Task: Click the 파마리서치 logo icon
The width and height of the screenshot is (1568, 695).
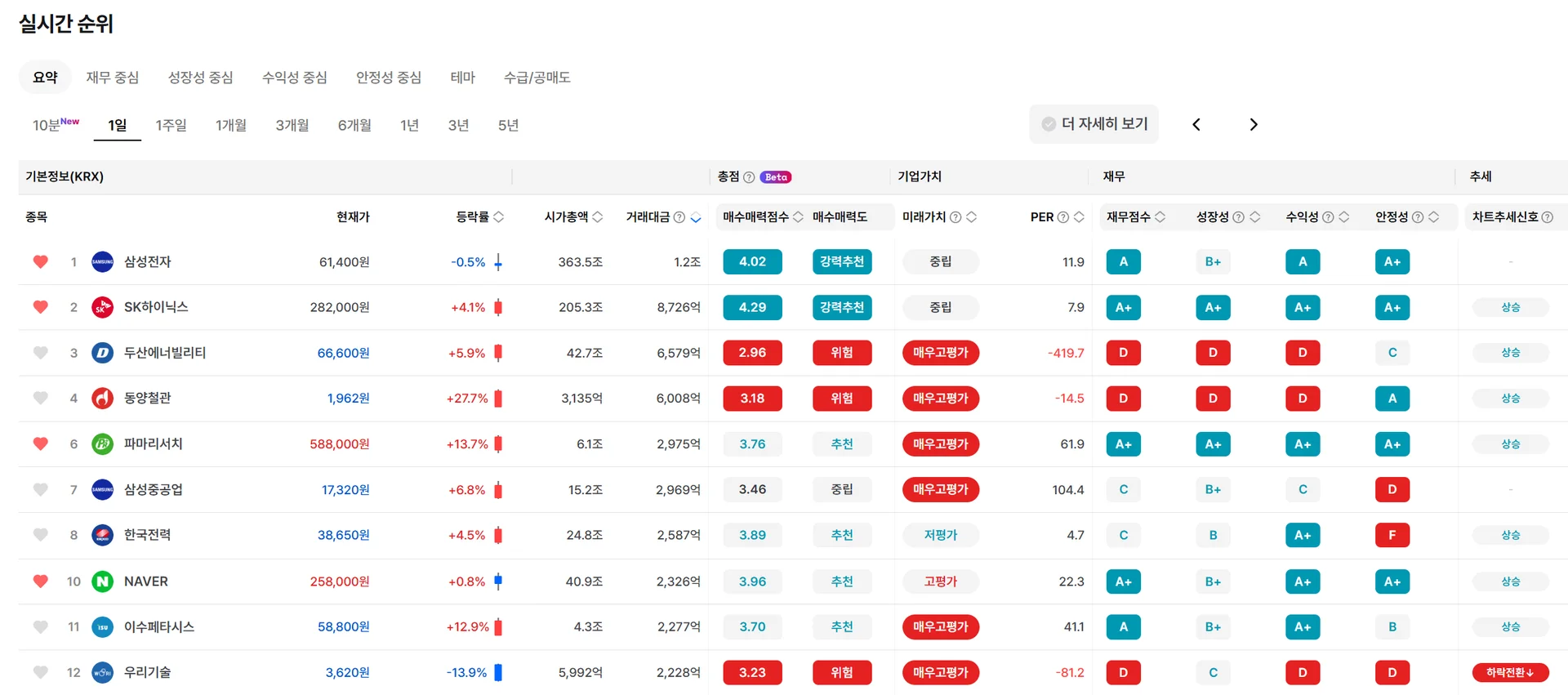Action: click(x=102, y=444)
